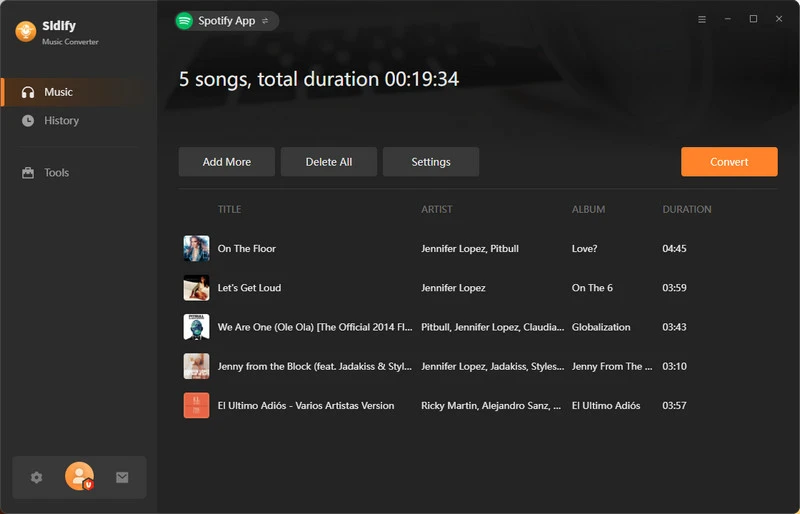Click the Sidify logo icon
This screenshot has height=514, width=800.
click(26, 32)
